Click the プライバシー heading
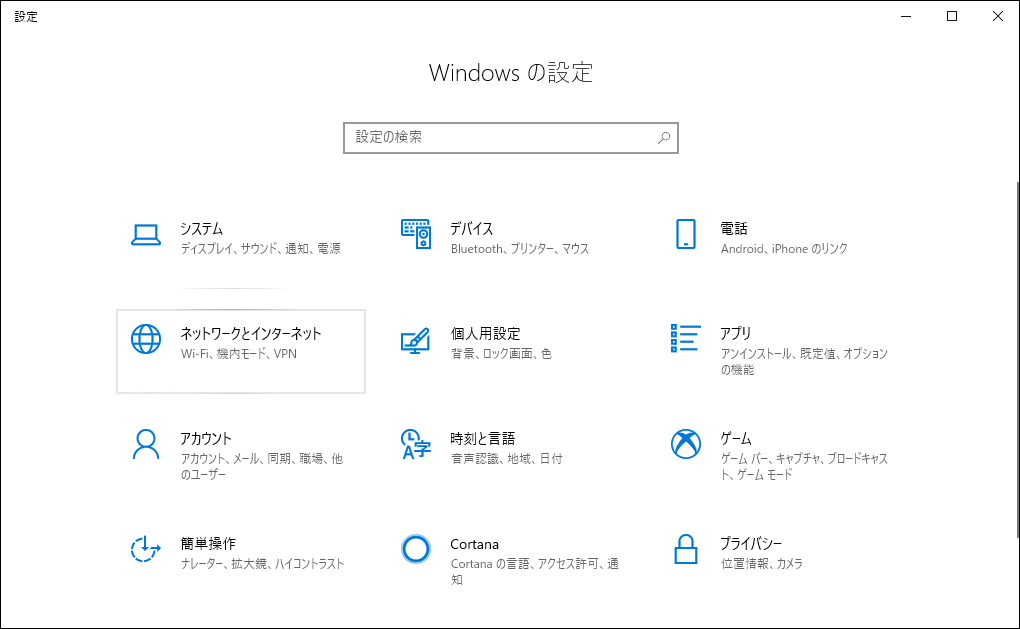Screen dimensions: 1020x629 pos(751,544)
